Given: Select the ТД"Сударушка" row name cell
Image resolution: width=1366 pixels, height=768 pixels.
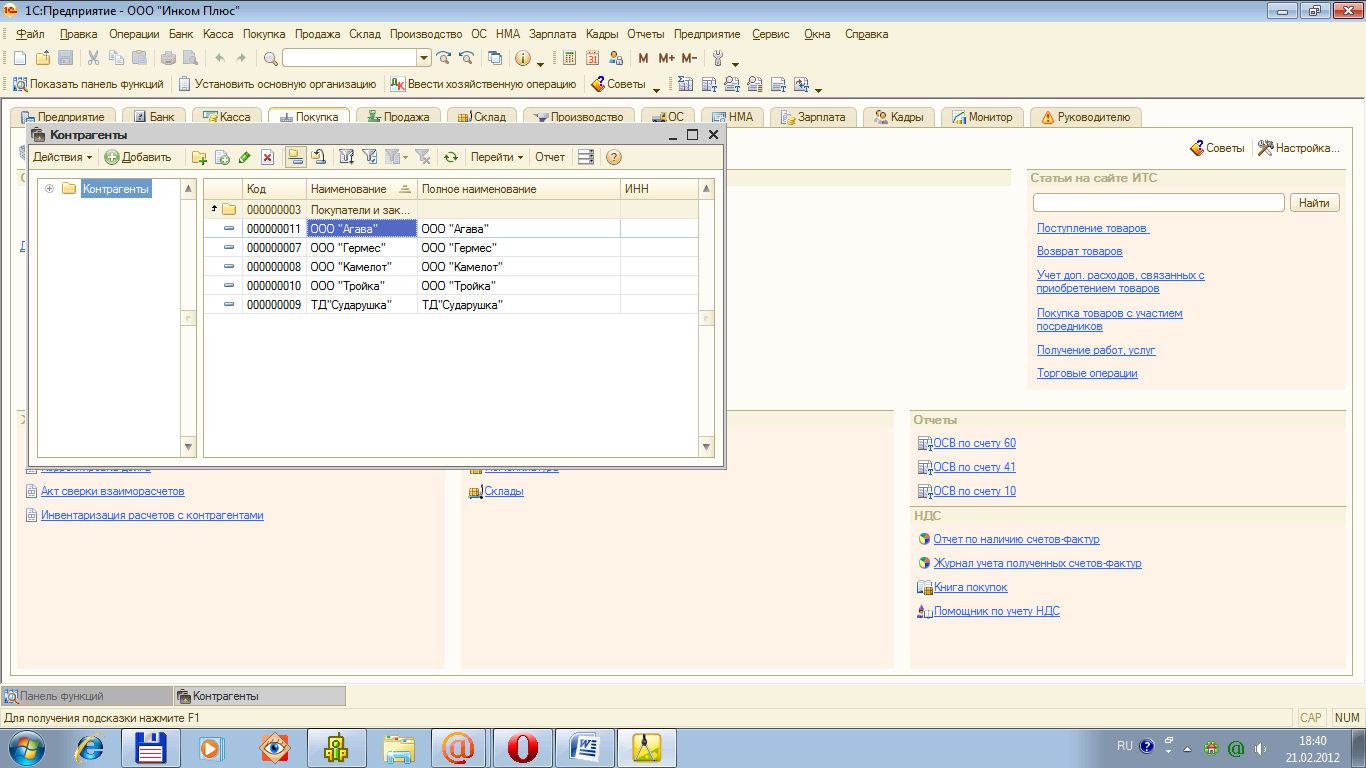Looking at the screenshot, I should coord(362,305).
